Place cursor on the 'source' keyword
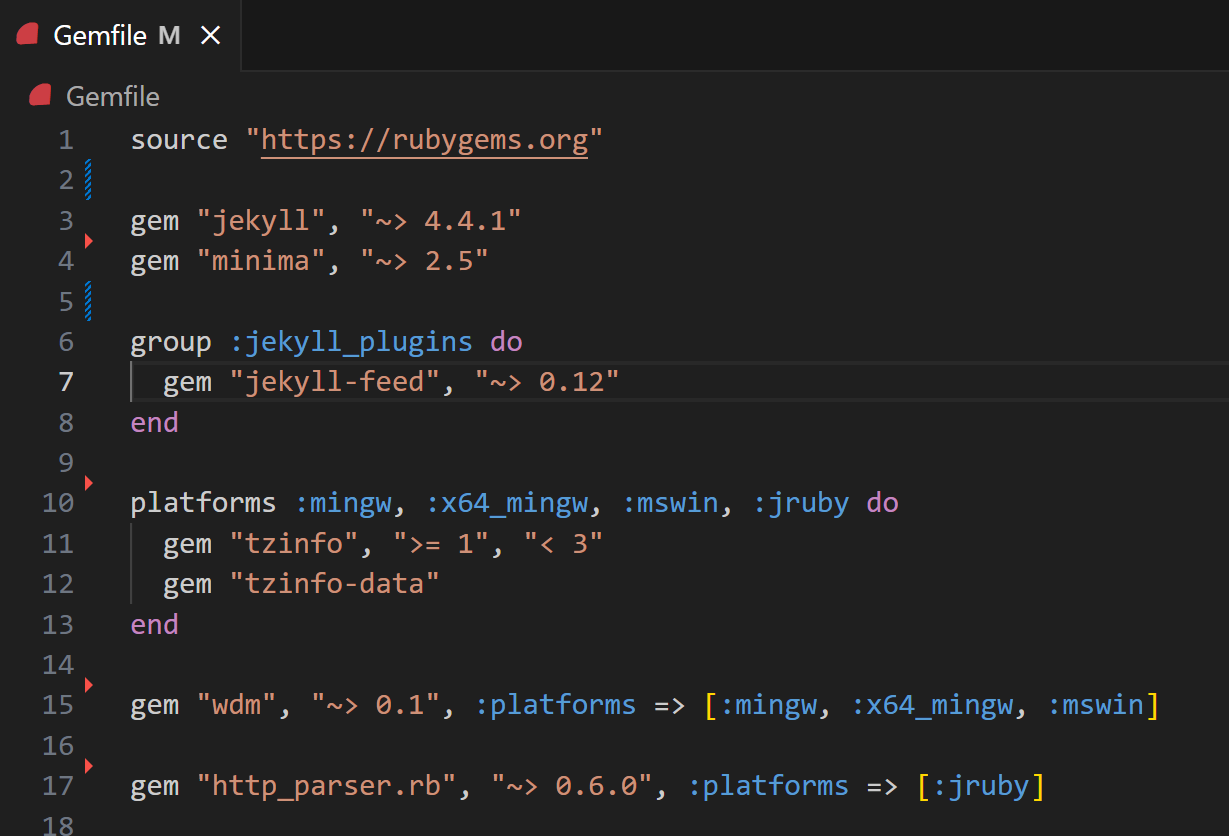The image size is (1229, 836). coord(179,140)
